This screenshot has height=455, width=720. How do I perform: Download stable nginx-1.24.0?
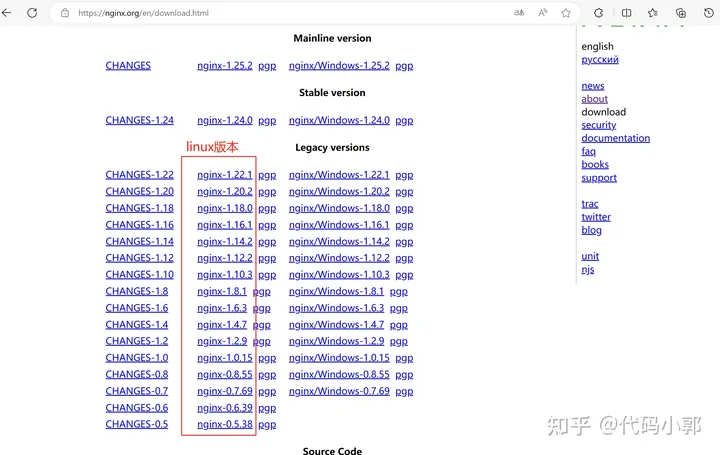coord(225,120)
